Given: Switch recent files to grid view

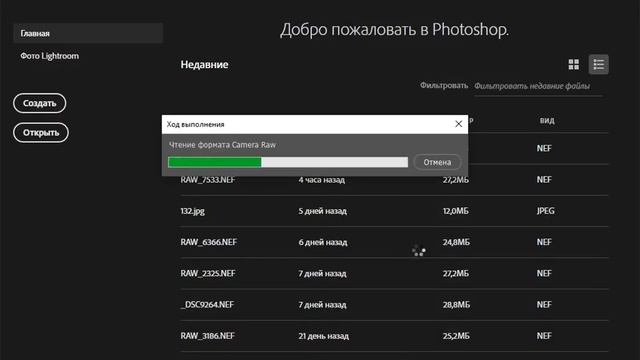Looking at the screenshot, I should click(573, 64).
